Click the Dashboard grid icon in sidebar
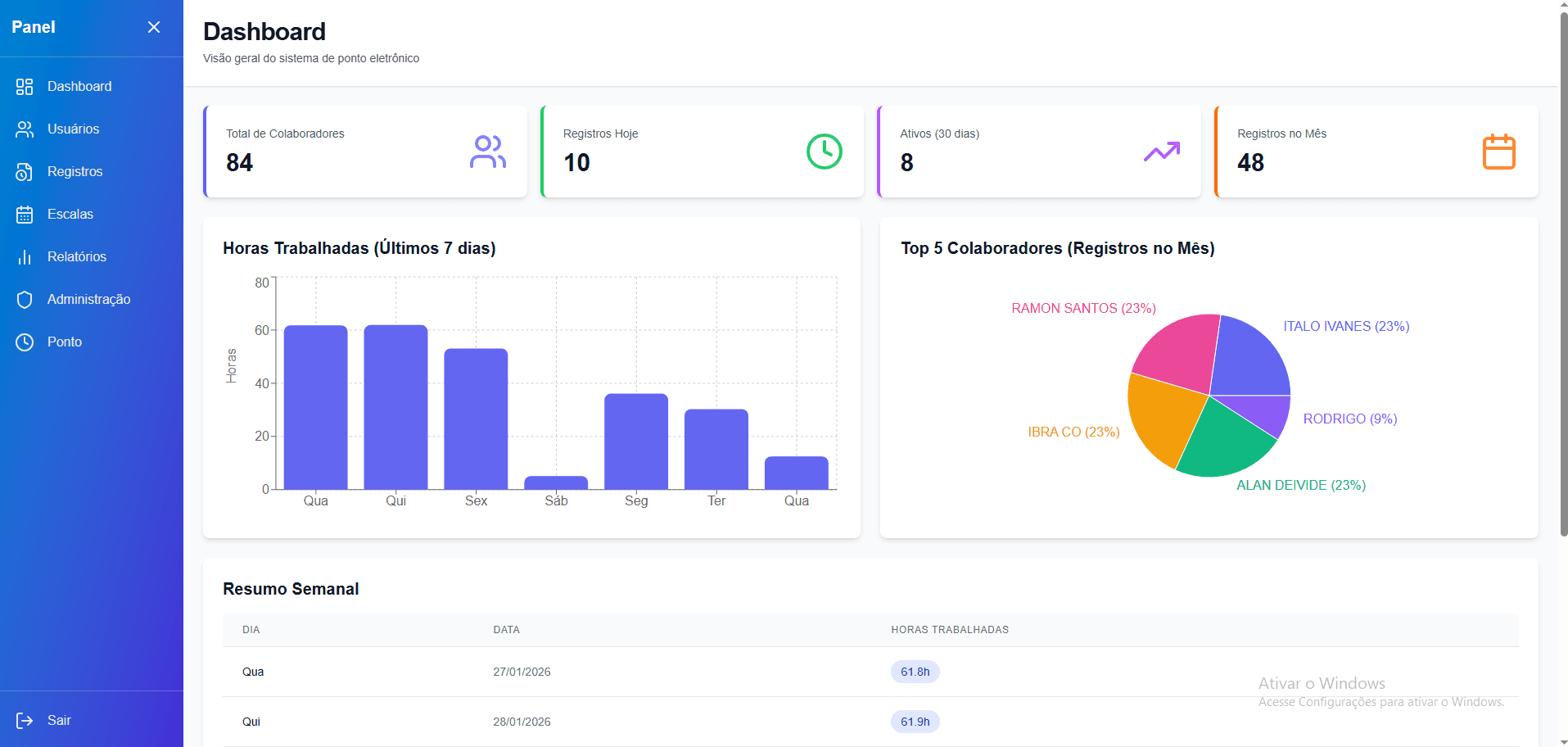 click(x=25, y=87)
